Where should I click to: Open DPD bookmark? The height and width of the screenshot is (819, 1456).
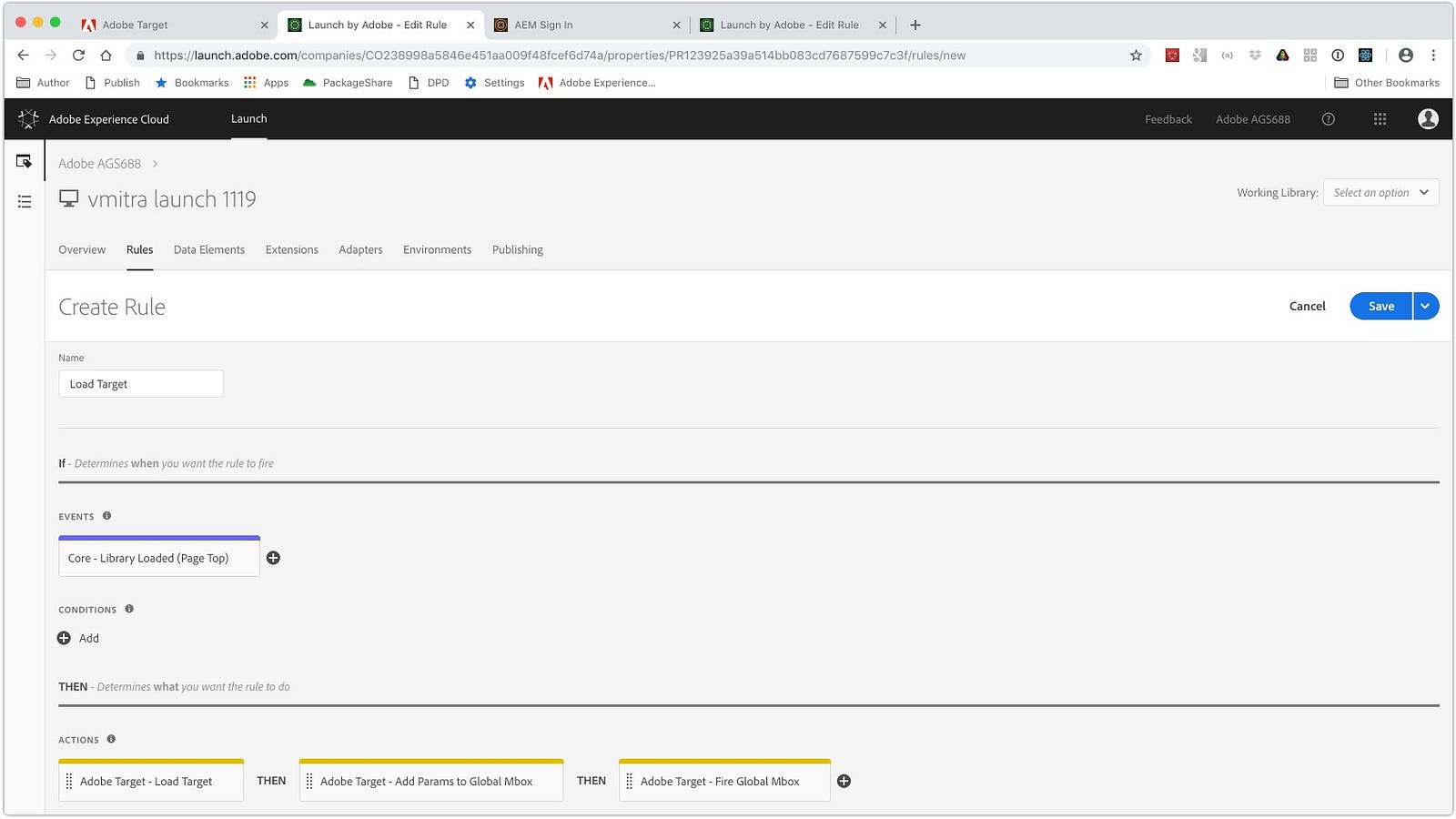pos(429,83)
